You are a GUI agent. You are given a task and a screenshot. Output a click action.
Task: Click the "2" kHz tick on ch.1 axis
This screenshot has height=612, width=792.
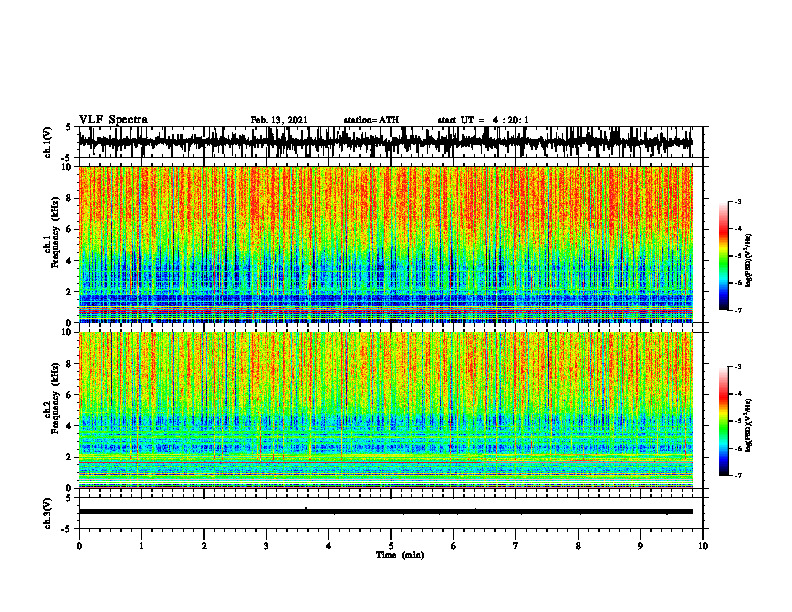pyautogui.click(x=69, y=292)
